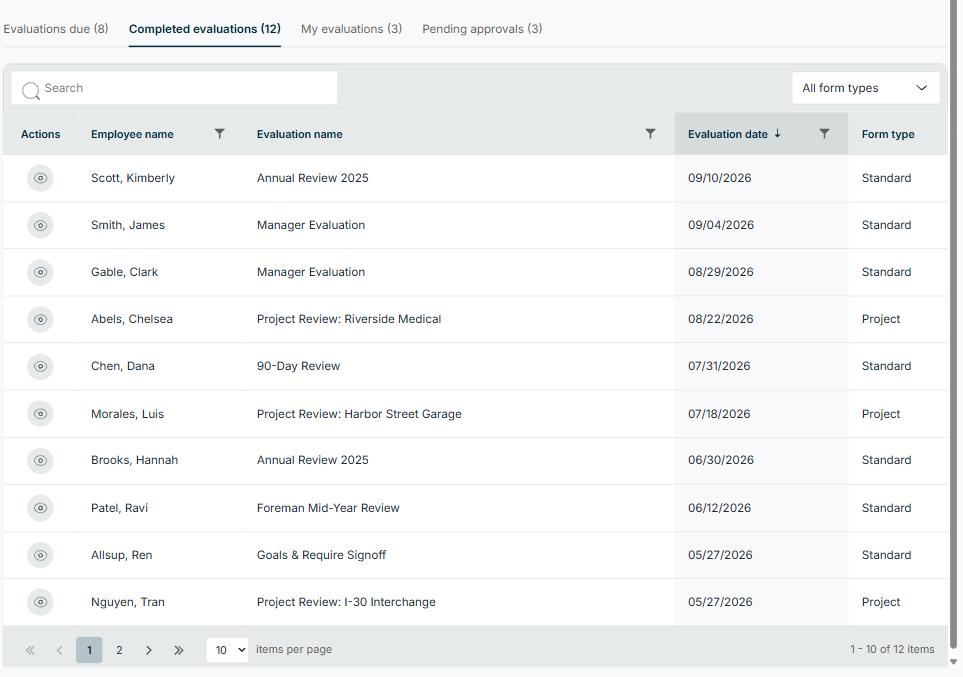This screenshot has height=677, width=963.
Task: Open eye icon for Nguyen, Tran row
Action: [40, 602]
